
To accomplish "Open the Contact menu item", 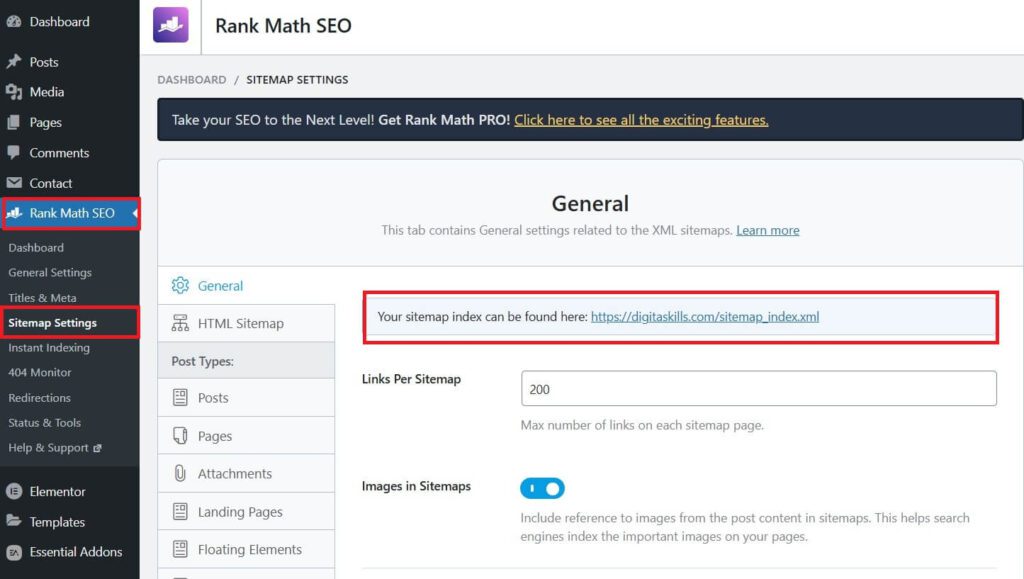I will [x=50, y=183].
